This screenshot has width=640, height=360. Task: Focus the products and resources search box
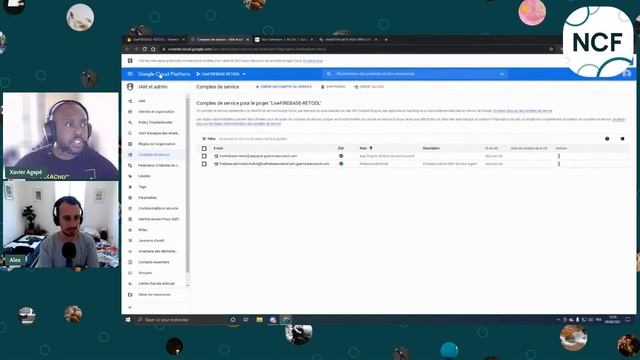pos(416,74)
